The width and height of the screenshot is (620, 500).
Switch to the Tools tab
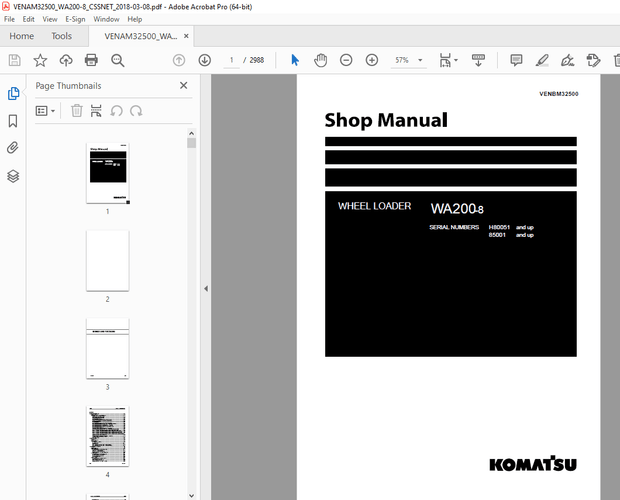coord(61,36)
